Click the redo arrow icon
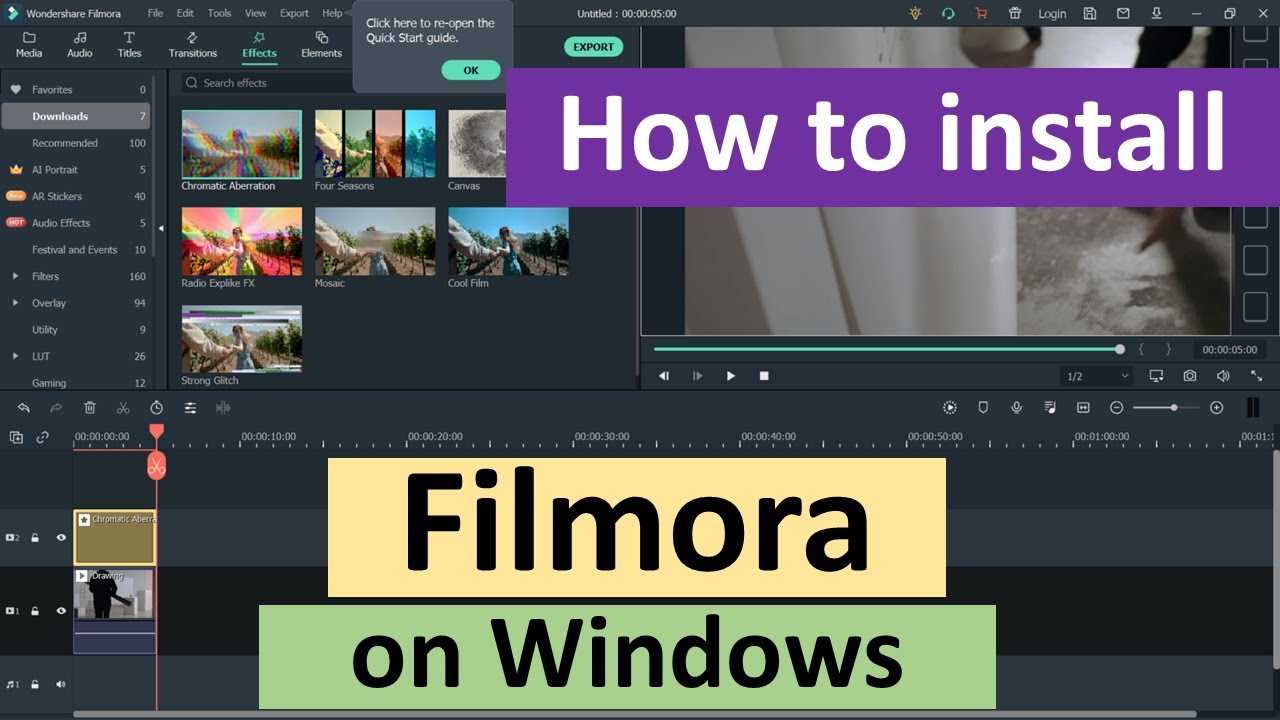This screenshot has height=720, width=1280. point(56,408)
